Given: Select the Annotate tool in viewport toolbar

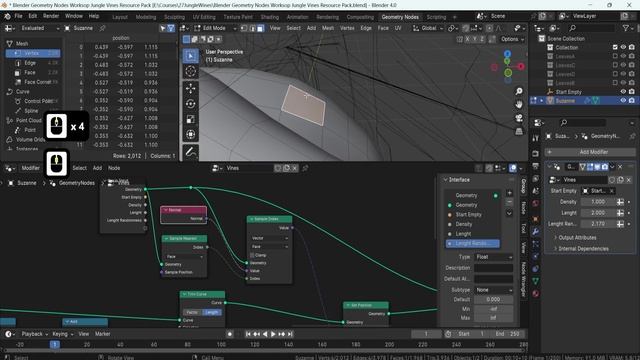Looking at the screenshot, I should coord(190,151).
